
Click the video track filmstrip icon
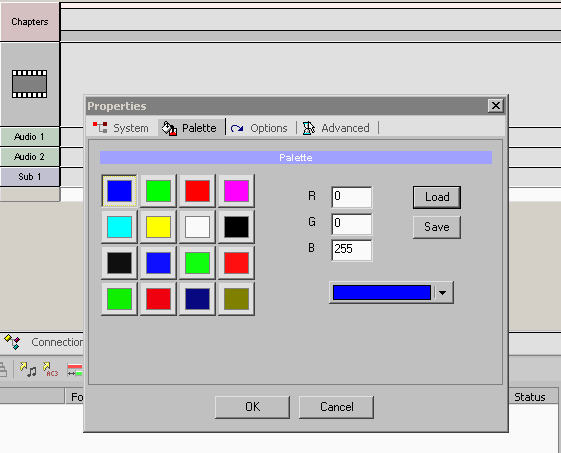coord(29,84)
